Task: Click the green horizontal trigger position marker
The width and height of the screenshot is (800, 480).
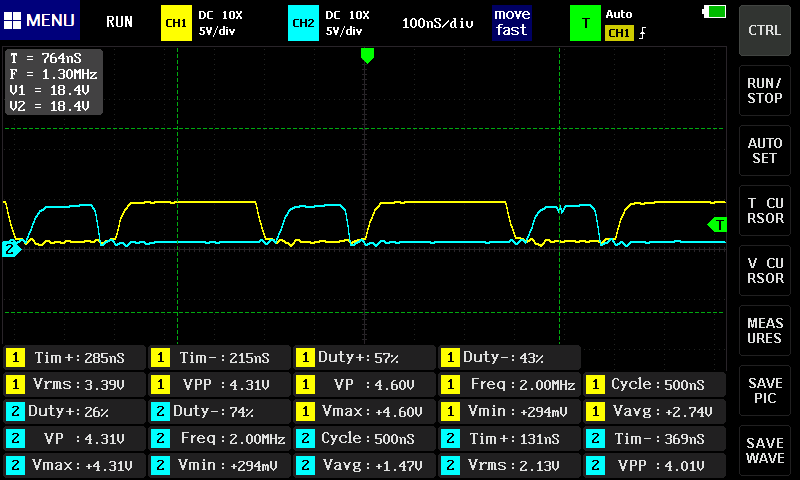Action: pyautogui.click(x=367, y=55)
